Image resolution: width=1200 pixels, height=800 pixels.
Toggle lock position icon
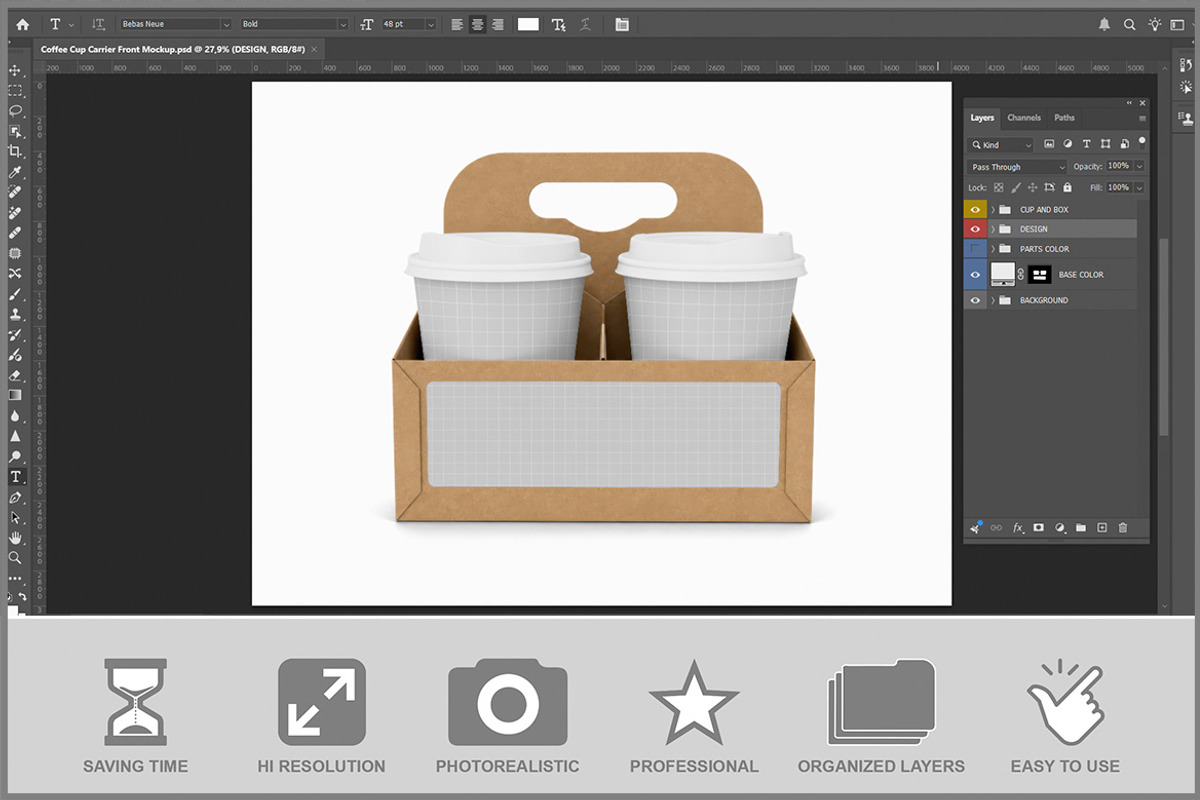coord(1032,187)
